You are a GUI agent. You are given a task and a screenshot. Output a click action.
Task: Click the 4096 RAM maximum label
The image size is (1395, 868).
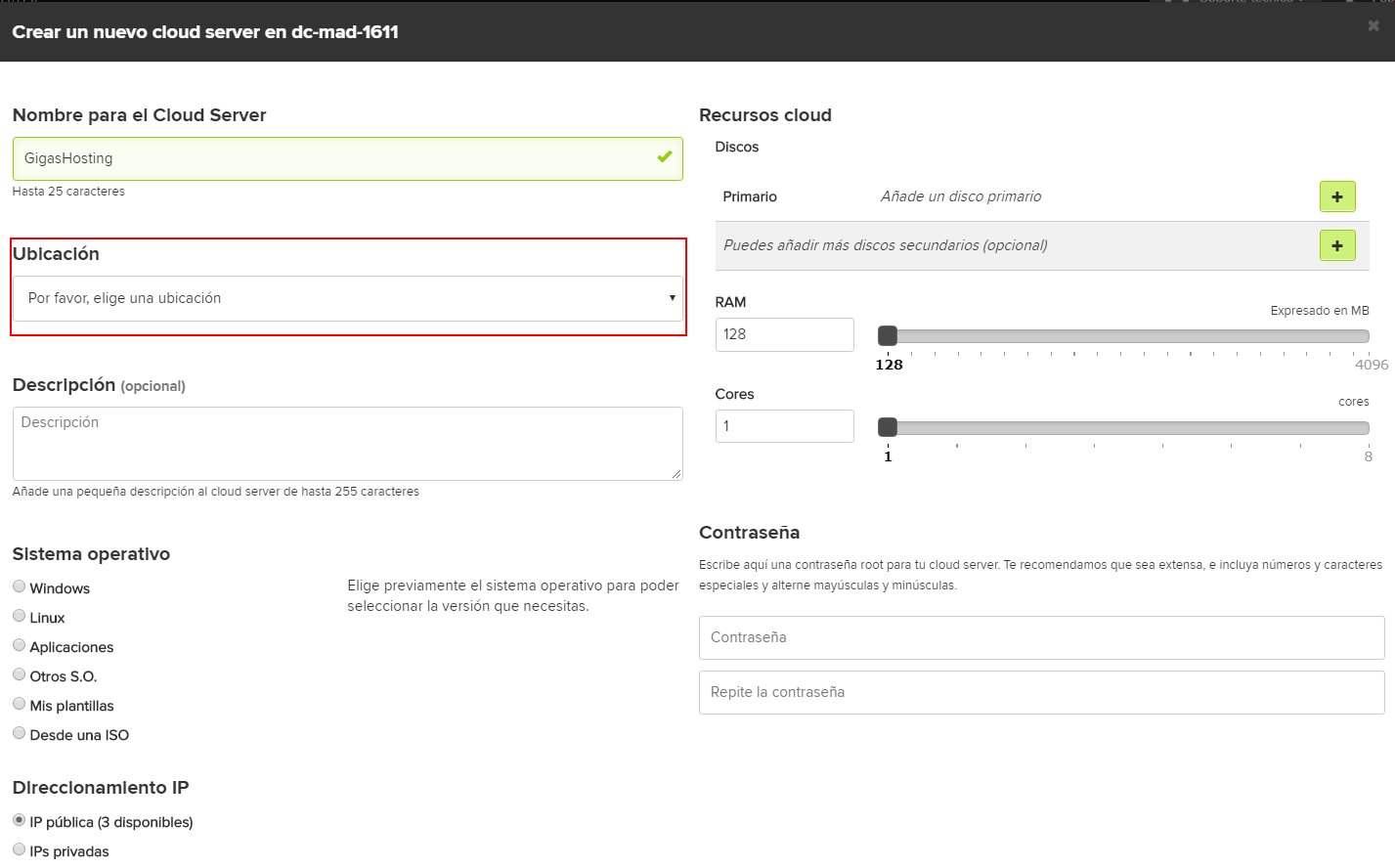point(1372,365)
